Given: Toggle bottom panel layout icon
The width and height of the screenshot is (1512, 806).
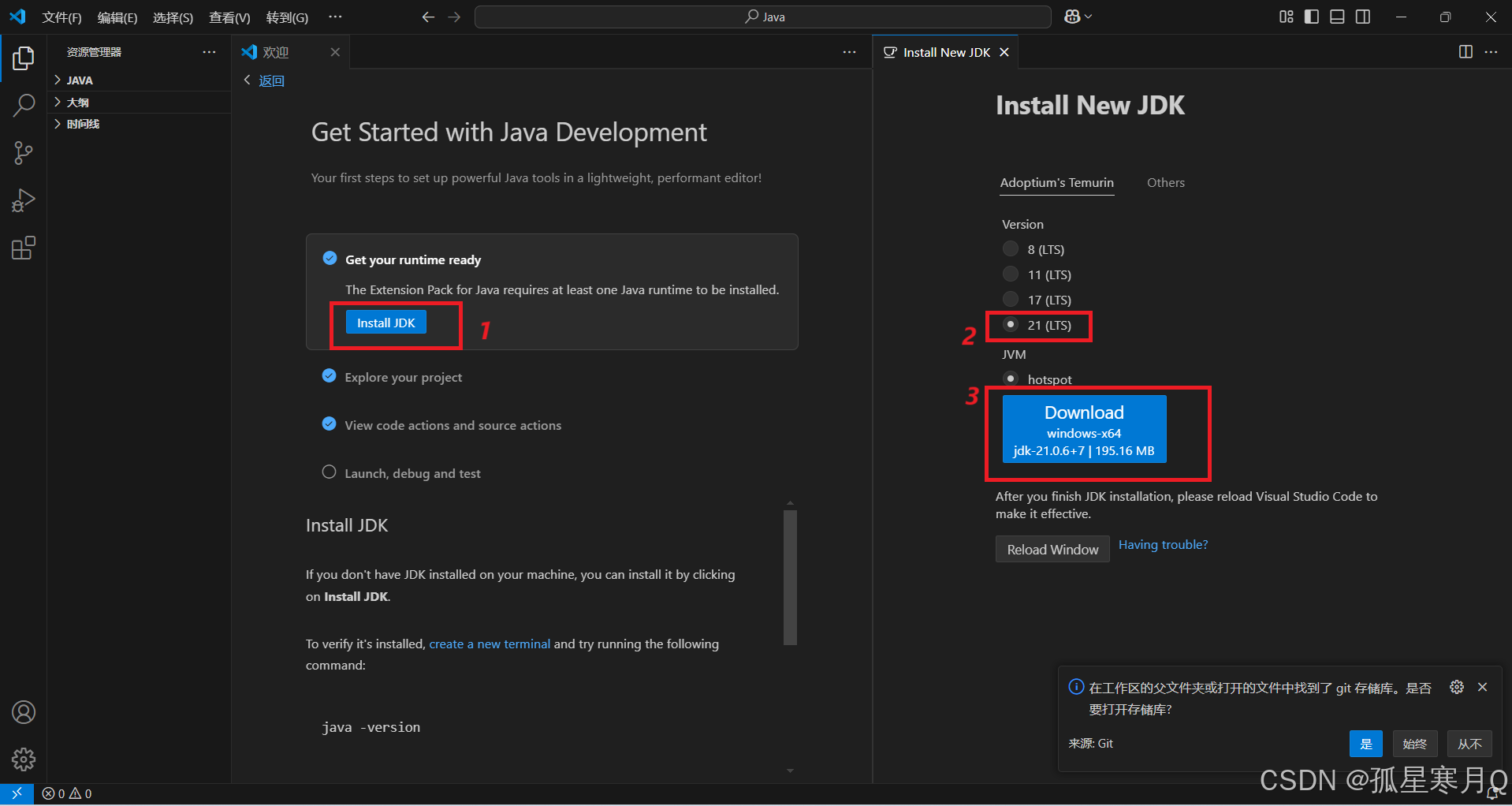Looking at the screenshot, I should [x=1337, y=17].
